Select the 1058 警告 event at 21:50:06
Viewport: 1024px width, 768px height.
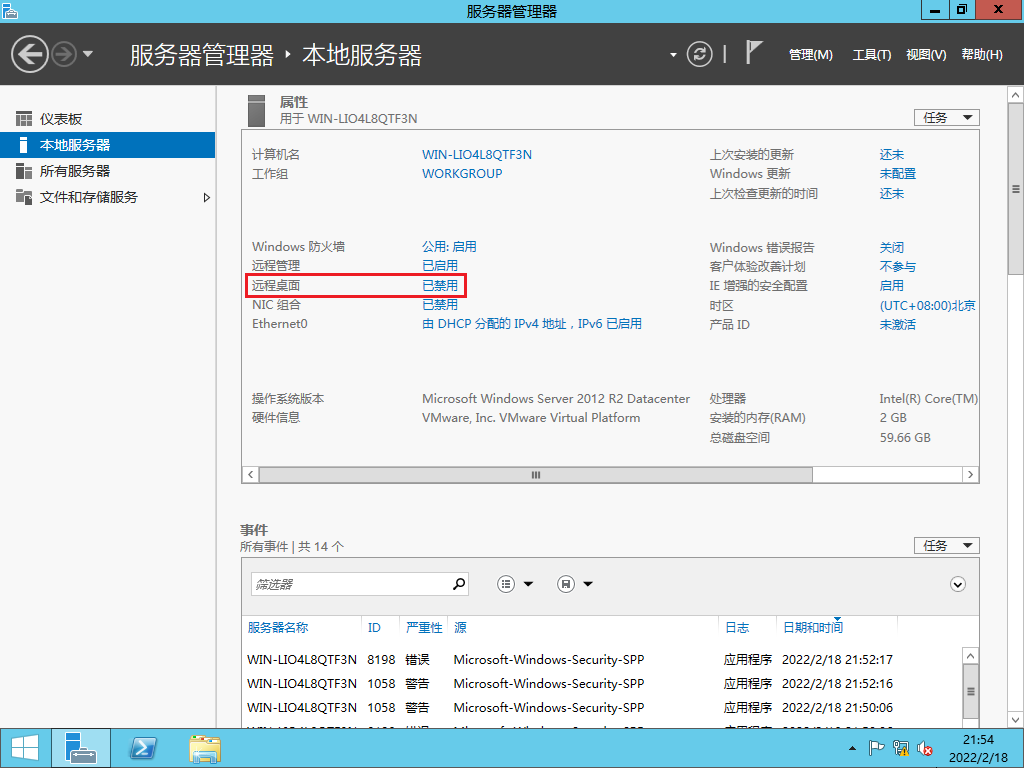pyautogui.click(x=602, y=708)
